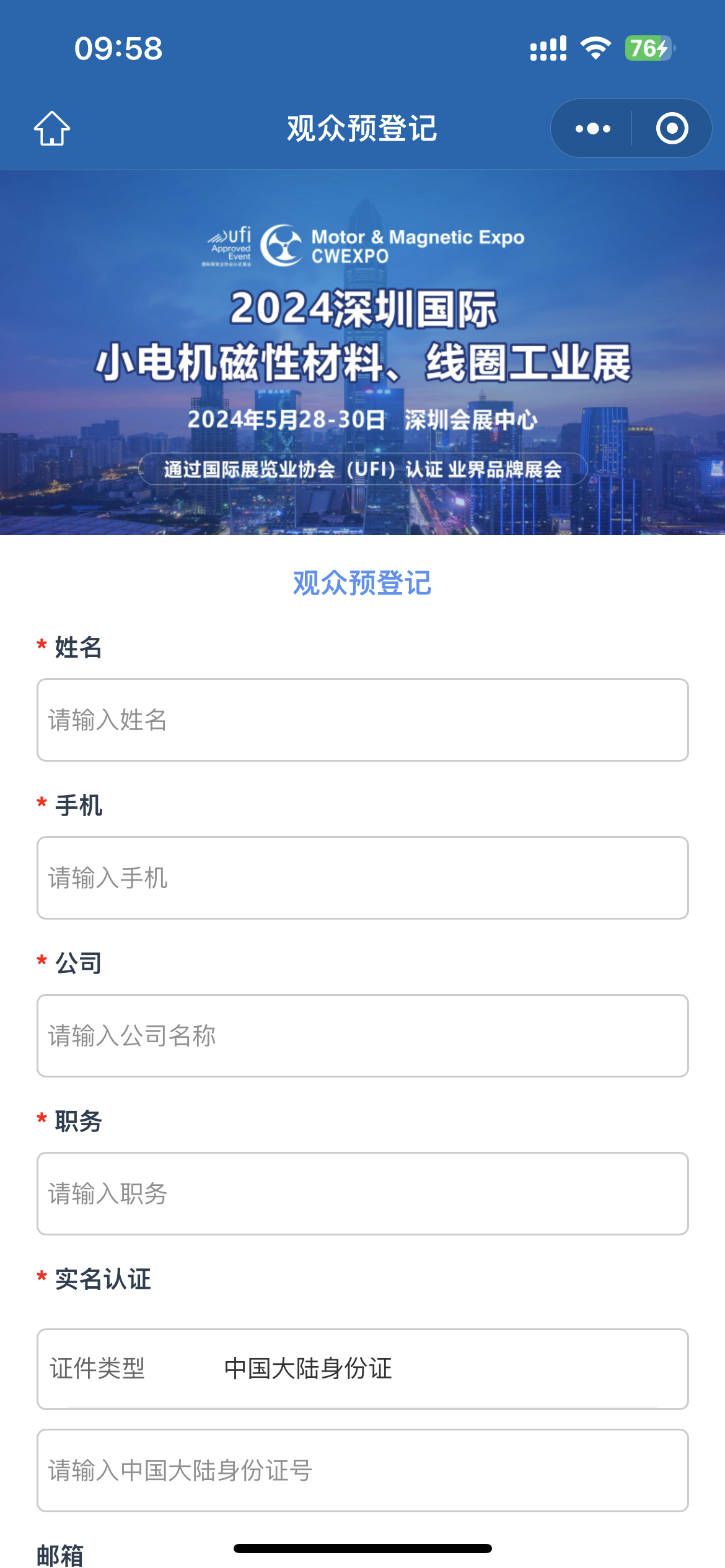Tap the UFI 认证 业界品牌展会 badge
This screenshot has height=1568, width=725.
tap(362, 469)
